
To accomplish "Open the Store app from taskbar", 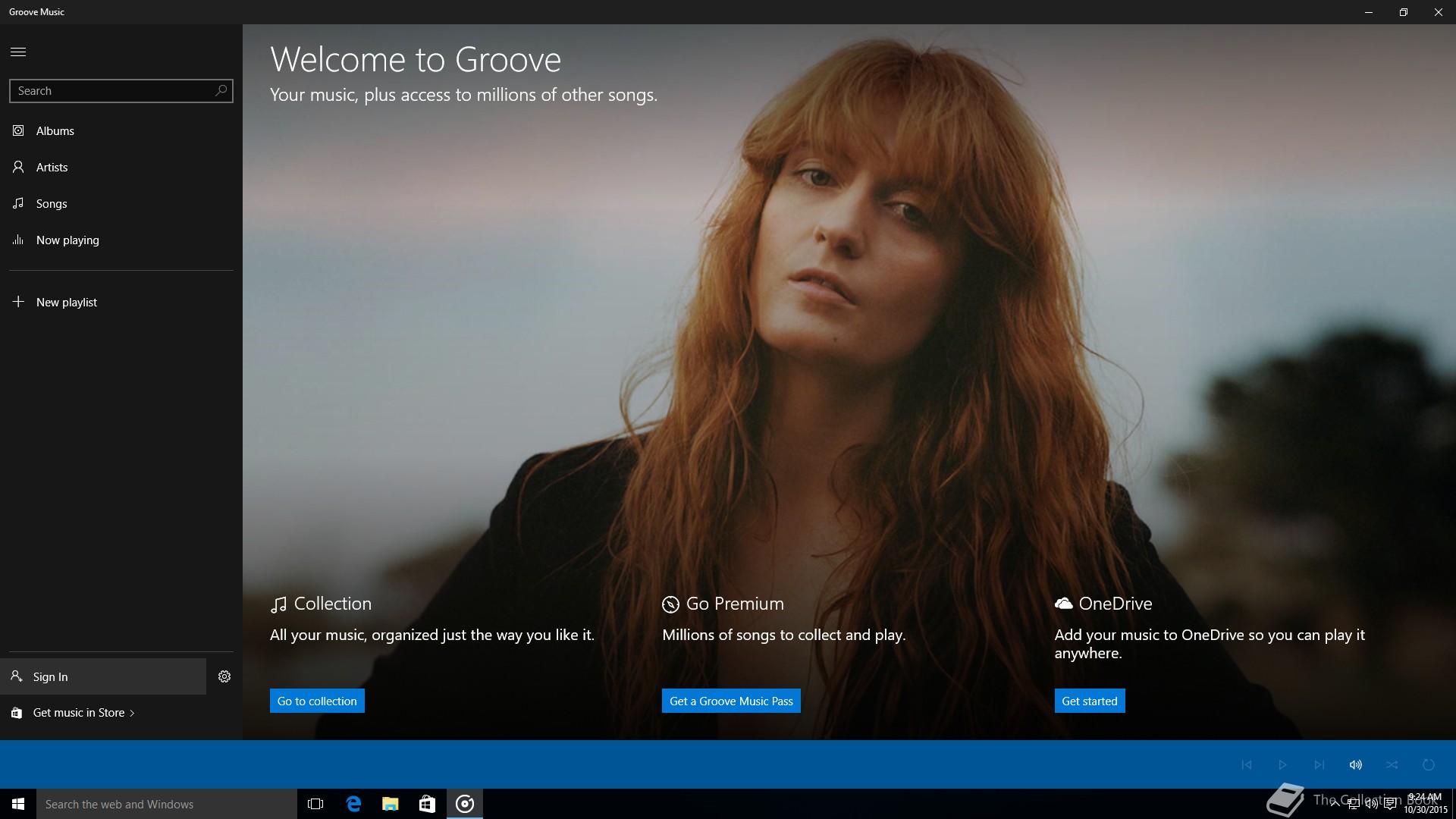I will click(428, 804).
